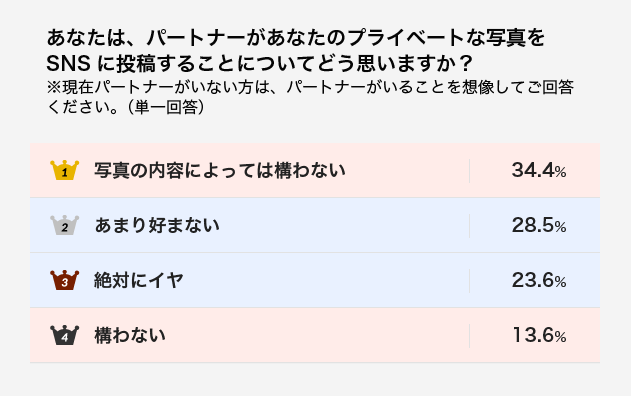The width and height of the screenshot is (631, 396).
Task: Click the pink first-place result row
Action: (x=315, y=170)
